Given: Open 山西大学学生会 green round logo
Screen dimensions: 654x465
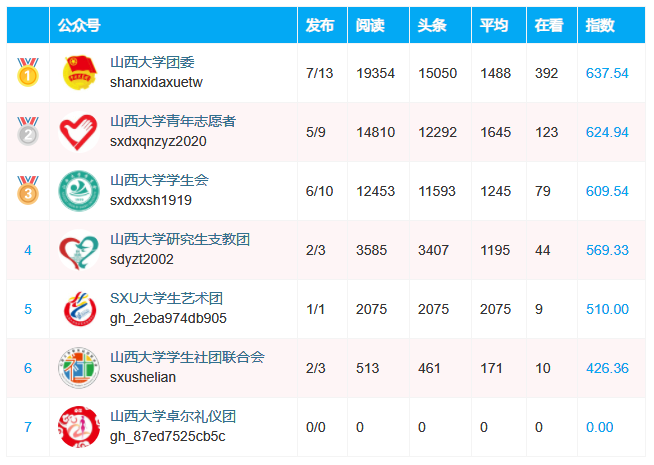Looking at the screenshot, I should (x=79, y=191).
